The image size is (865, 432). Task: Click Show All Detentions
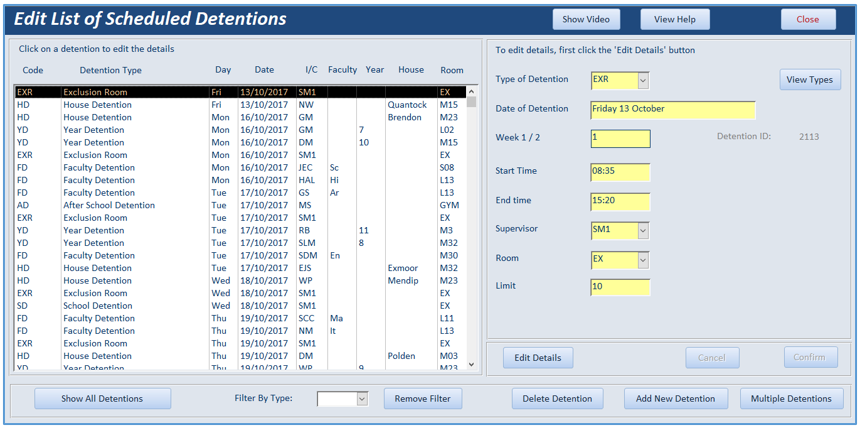point(102,398)
